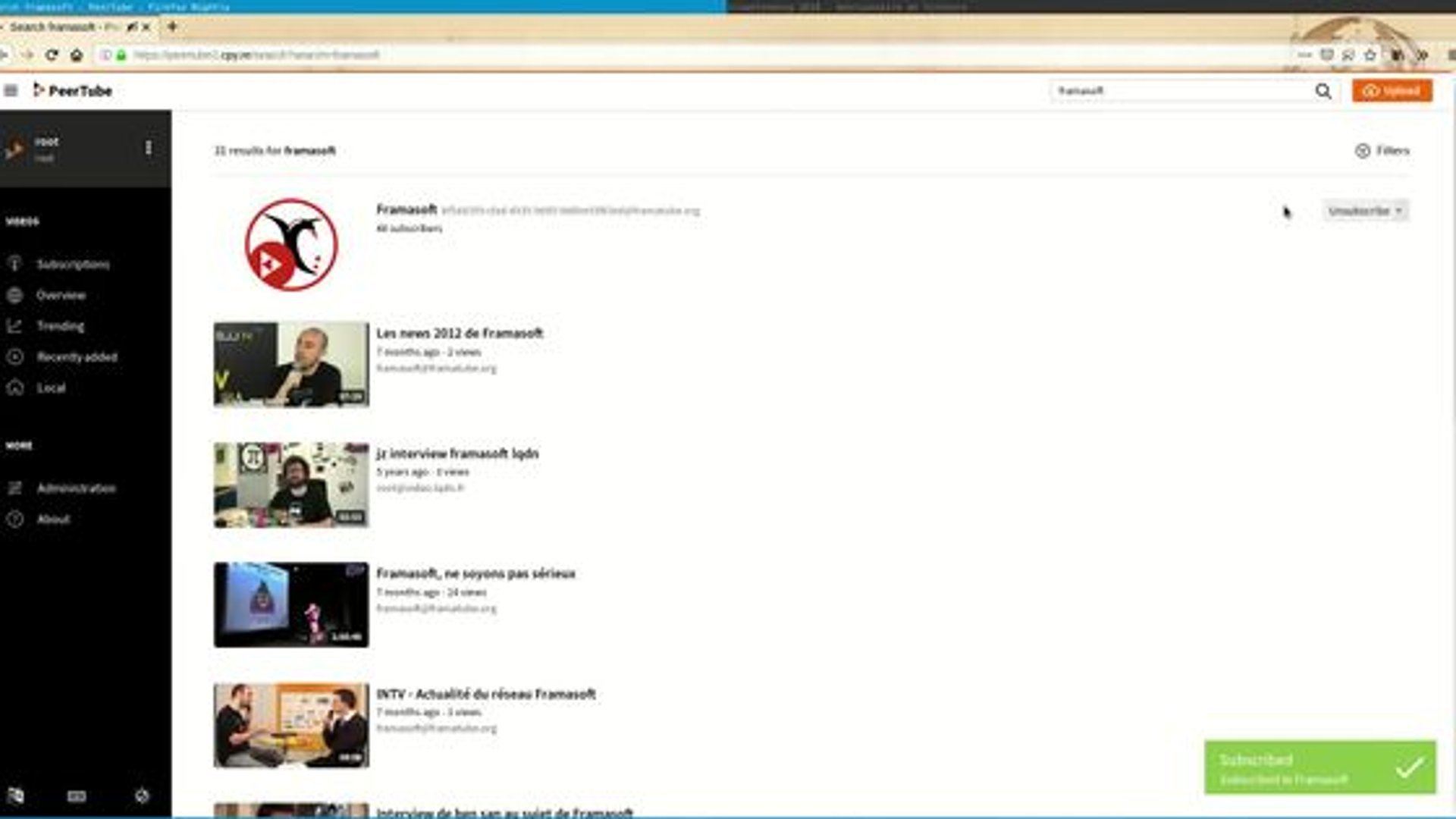The image size is (1456, 819).
Task: Click the lock icon in address bar
Action: 121,55
